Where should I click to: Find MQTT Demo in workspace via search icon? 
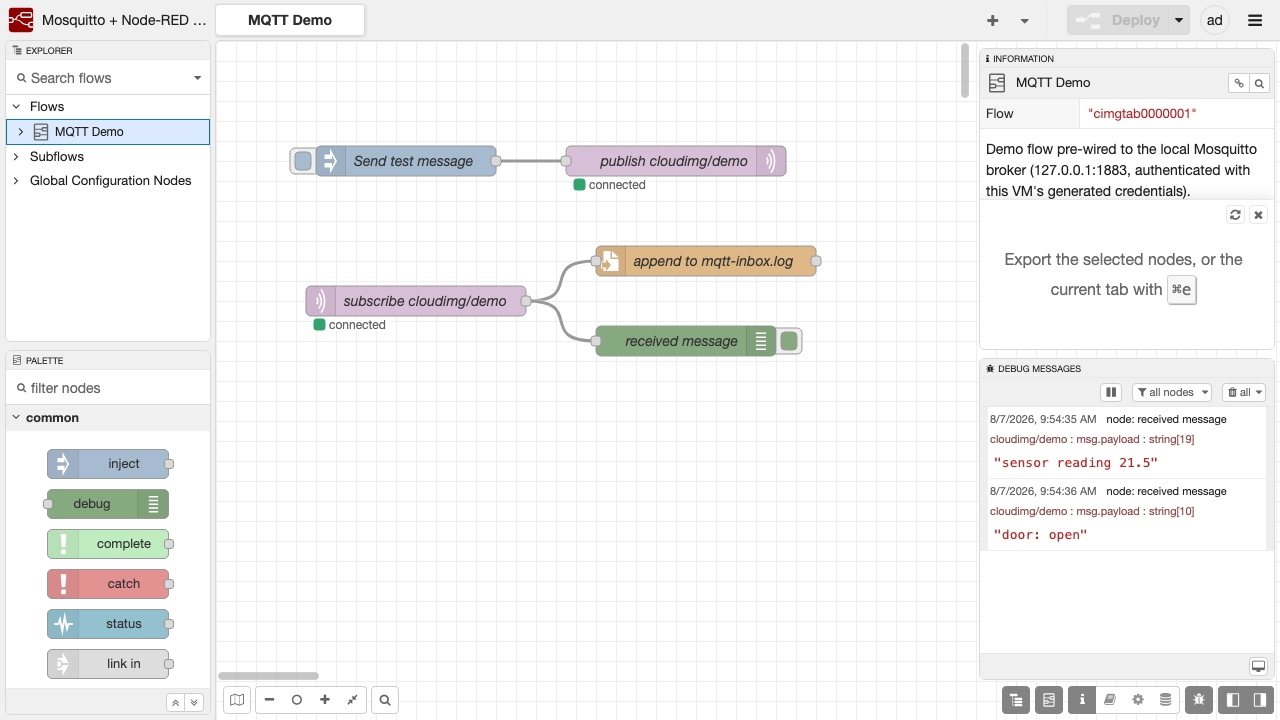(1260, 83)
